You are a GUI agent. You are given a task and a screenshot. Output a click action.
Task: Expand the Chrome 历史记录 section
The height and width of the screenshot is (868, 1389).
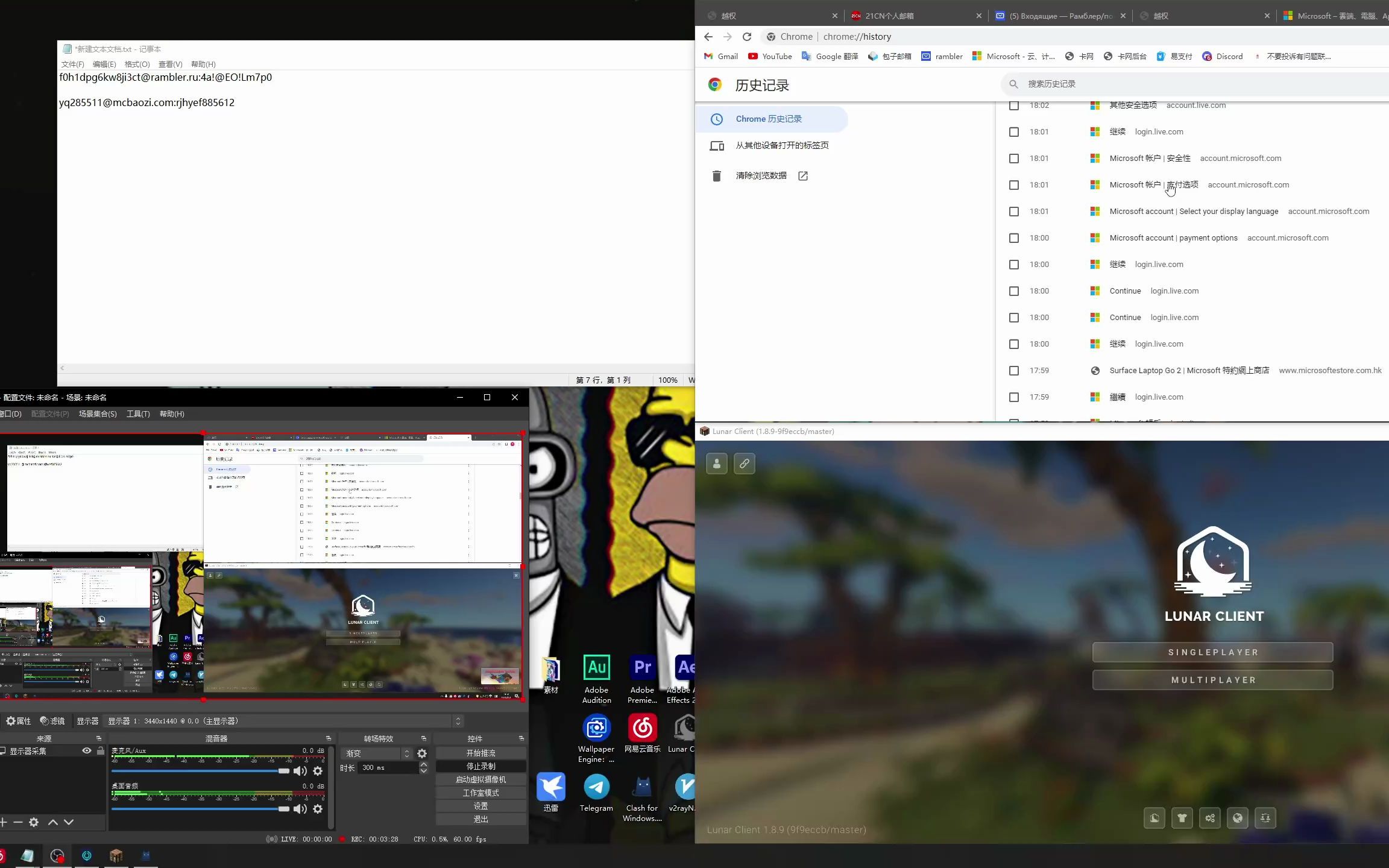[770, 118]
